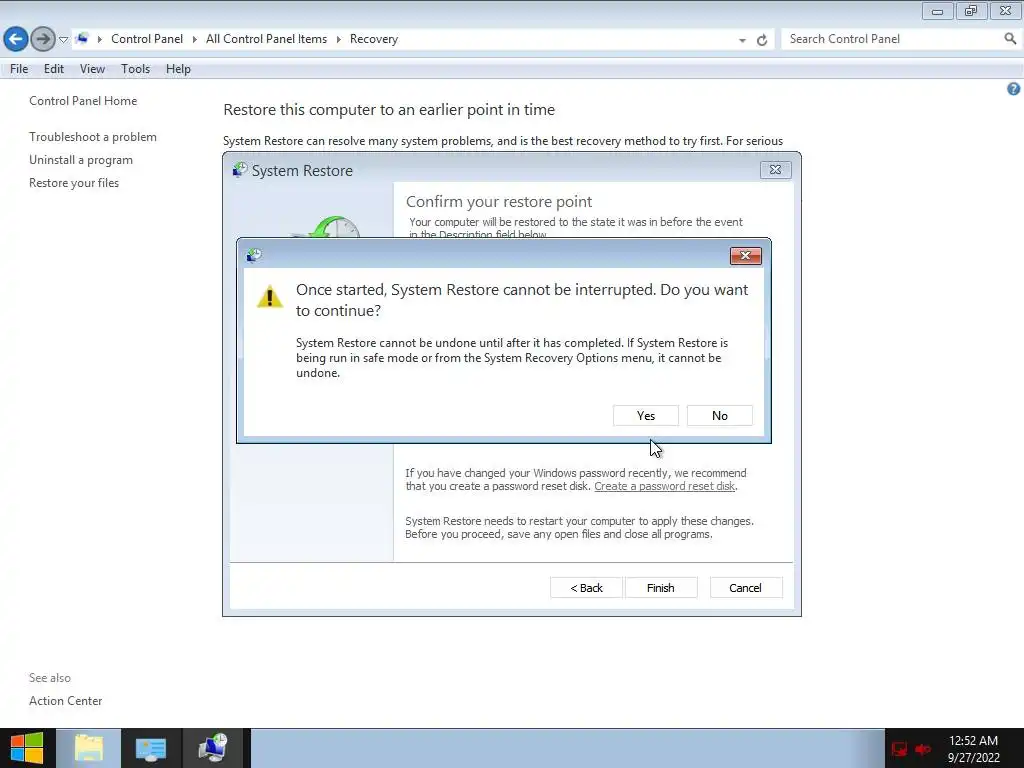
Task: Decline the restore by choosing No
Action: coord(719,416)
